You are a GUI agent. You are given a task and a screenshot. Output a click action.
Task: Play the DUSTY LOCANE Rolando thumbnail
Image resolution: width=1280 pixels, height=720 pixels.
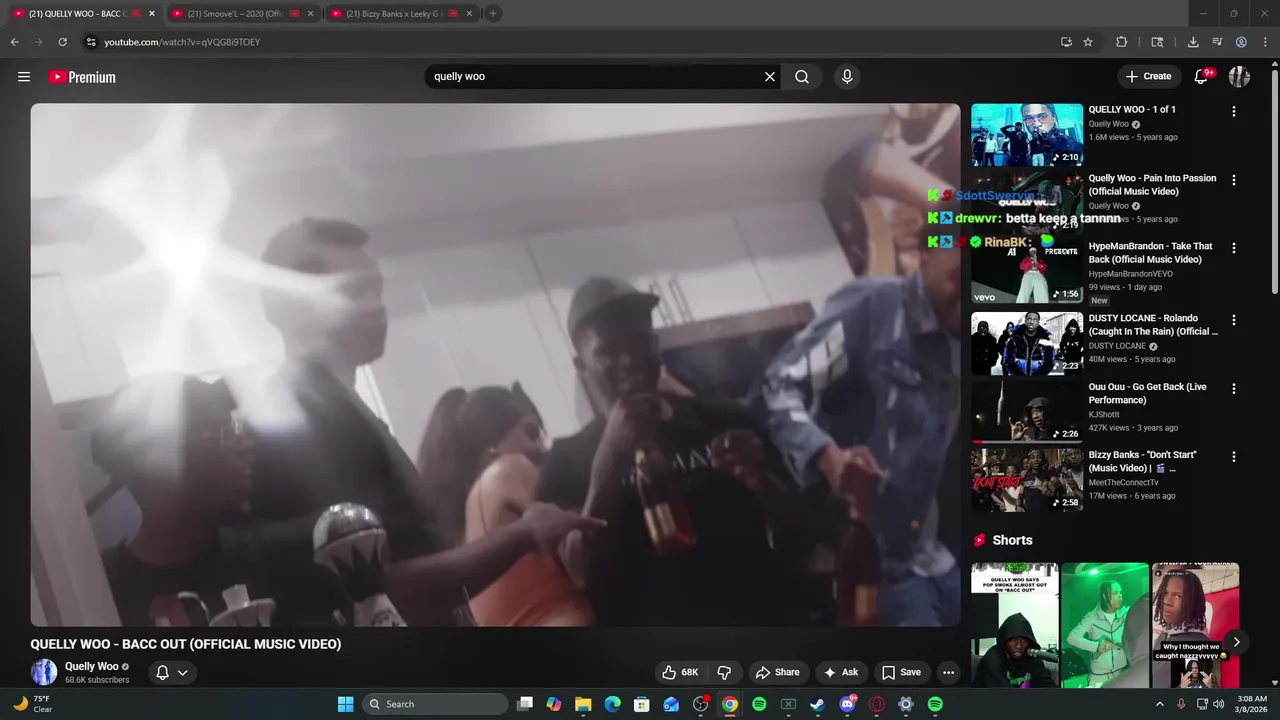1027,343
